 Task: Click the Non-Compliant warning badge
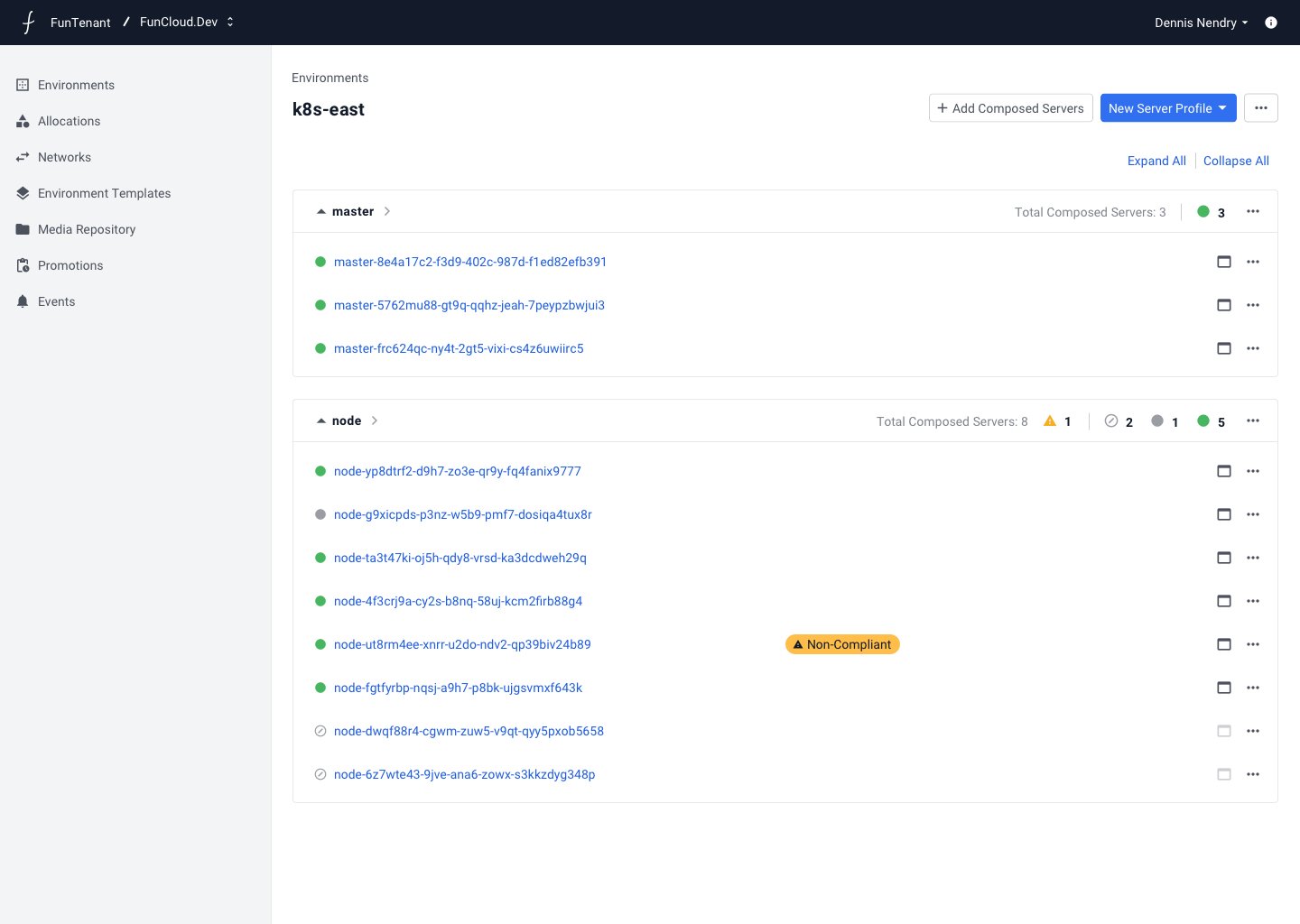coord(842,644)
